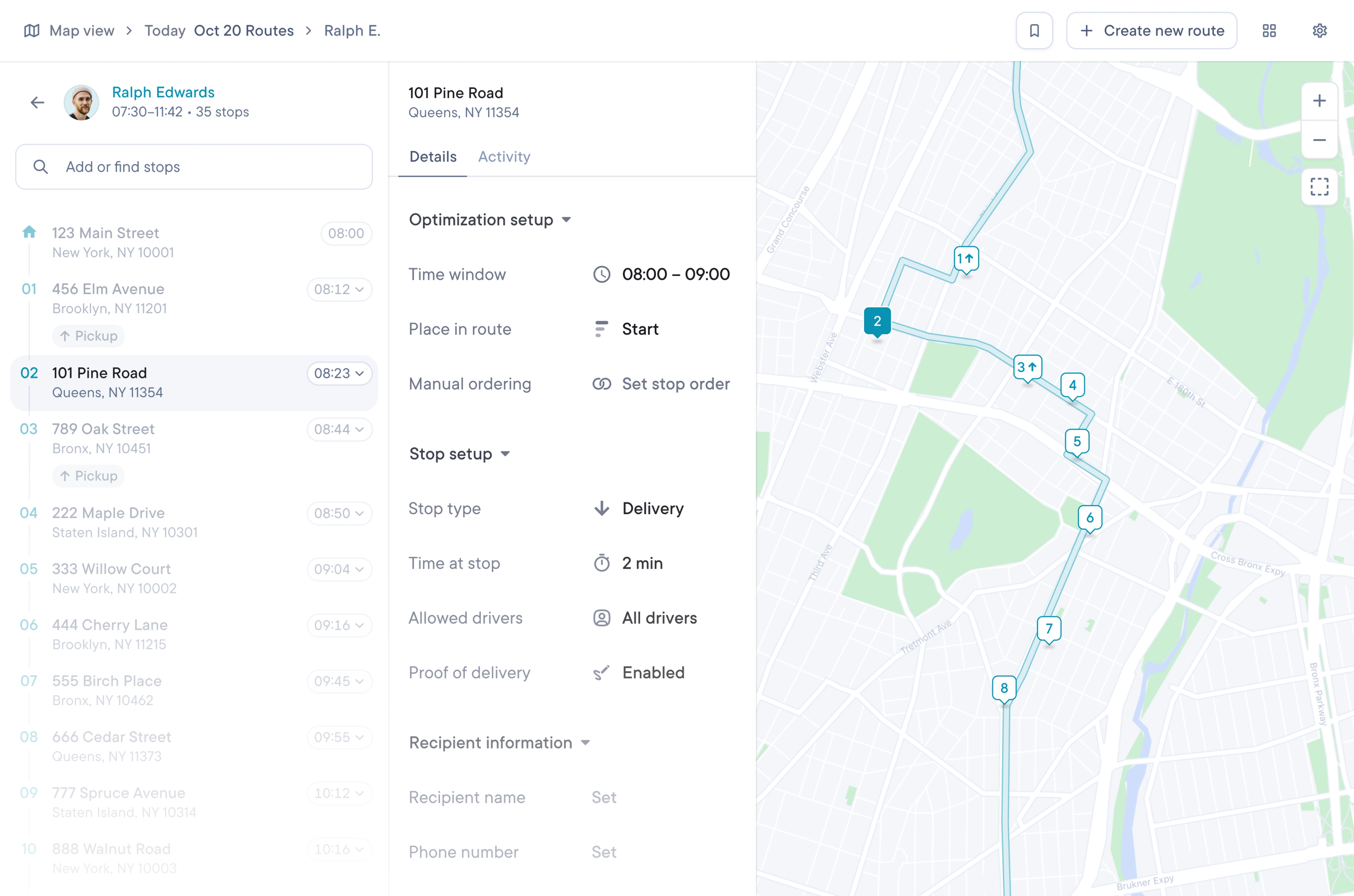Open the 08:12 time dropdown for 456 Elm Avenue
The width and height of the screenshot is (1354, 896).
click(339, 290)
